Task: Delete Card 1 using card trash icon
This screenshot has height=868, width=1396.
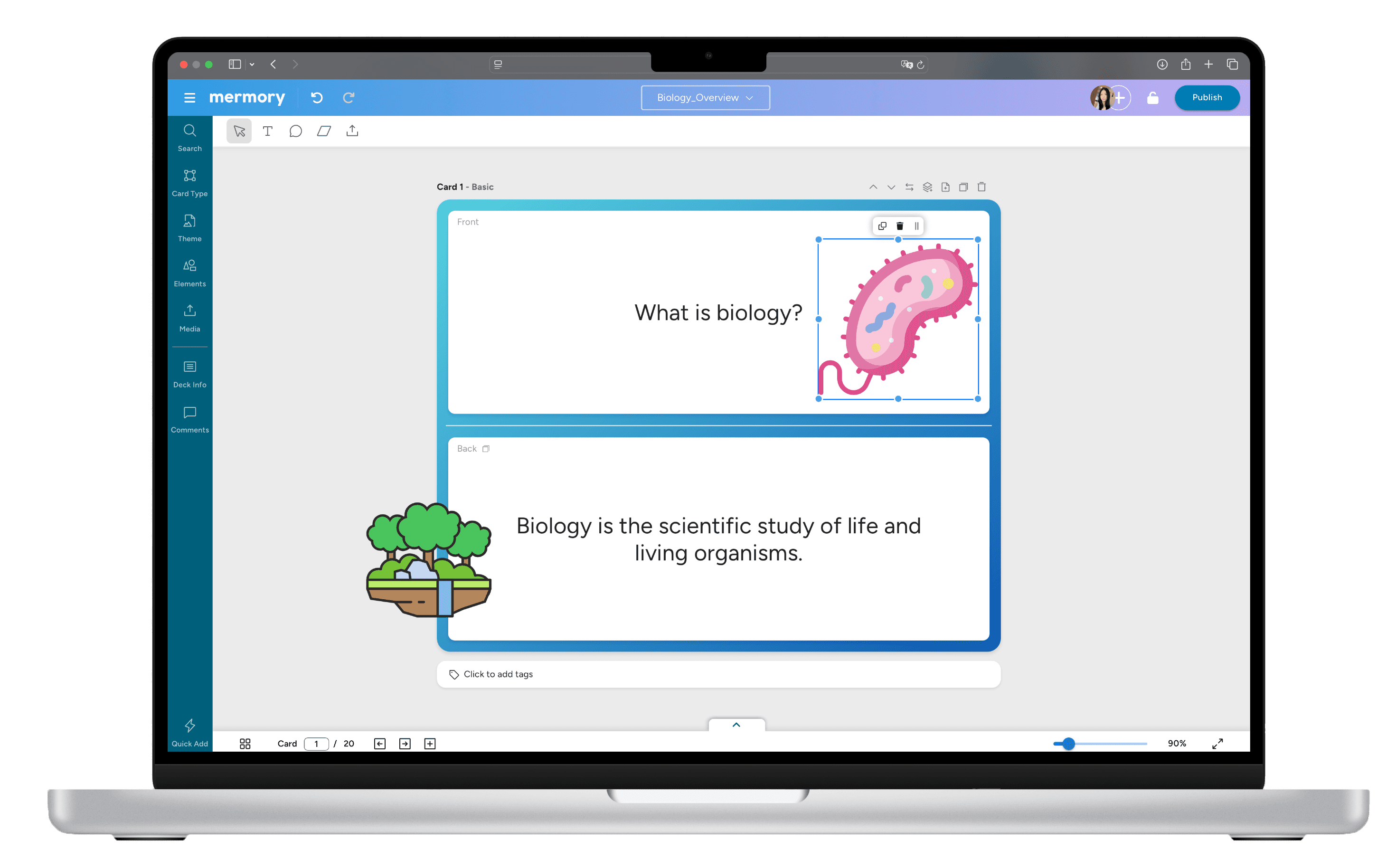Action: coord(981,187)
